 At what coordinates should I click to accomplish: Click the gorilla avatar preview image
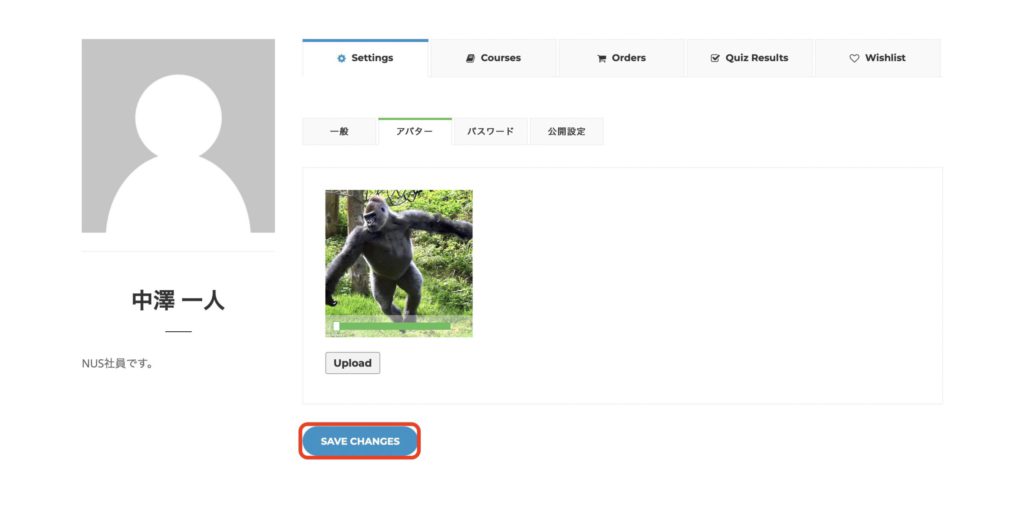point(399,263)
